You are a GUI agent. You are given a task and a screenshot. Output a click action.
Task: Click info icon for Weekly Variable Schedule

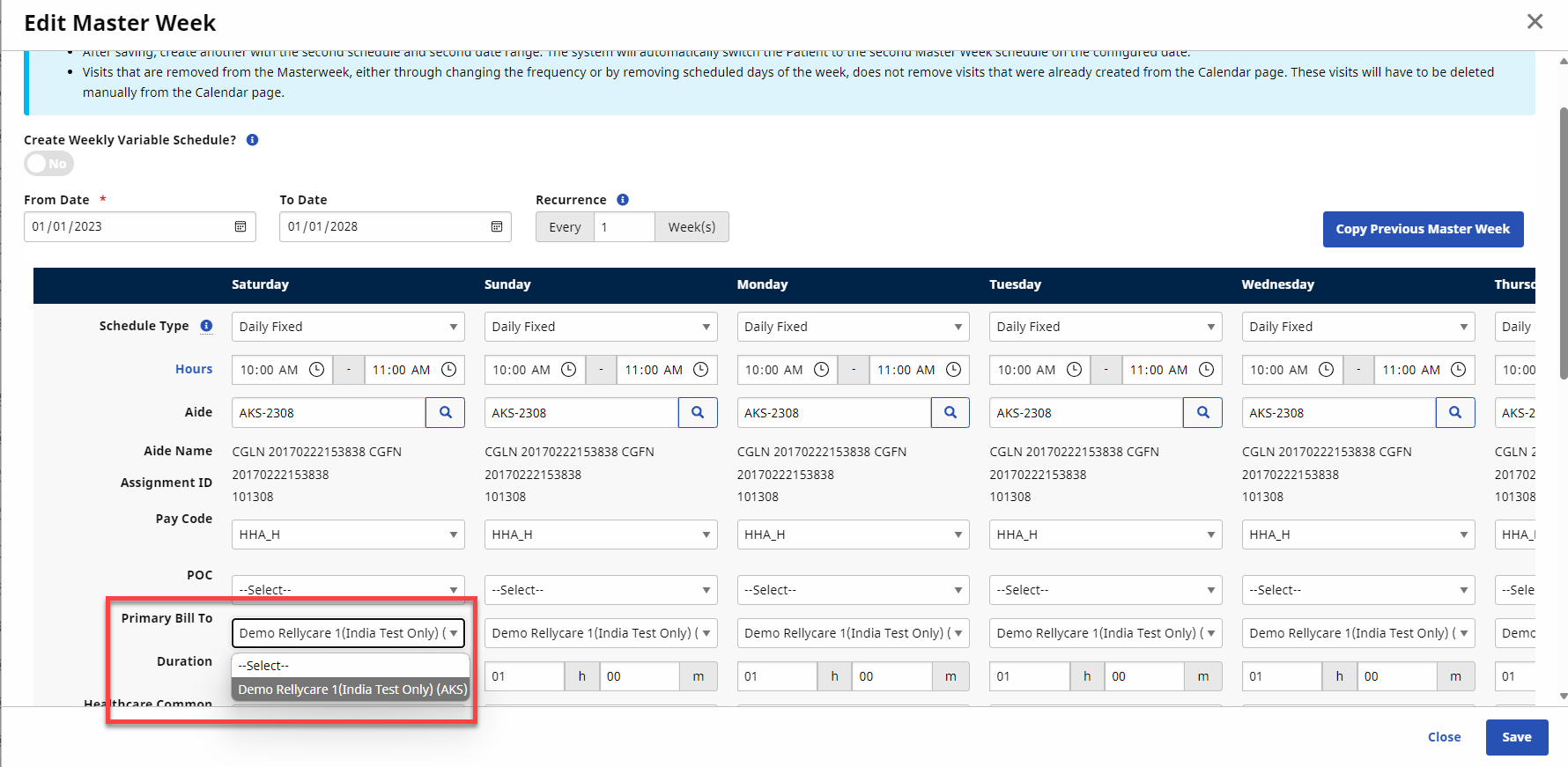pyautogui.click(x=253, y=140)
